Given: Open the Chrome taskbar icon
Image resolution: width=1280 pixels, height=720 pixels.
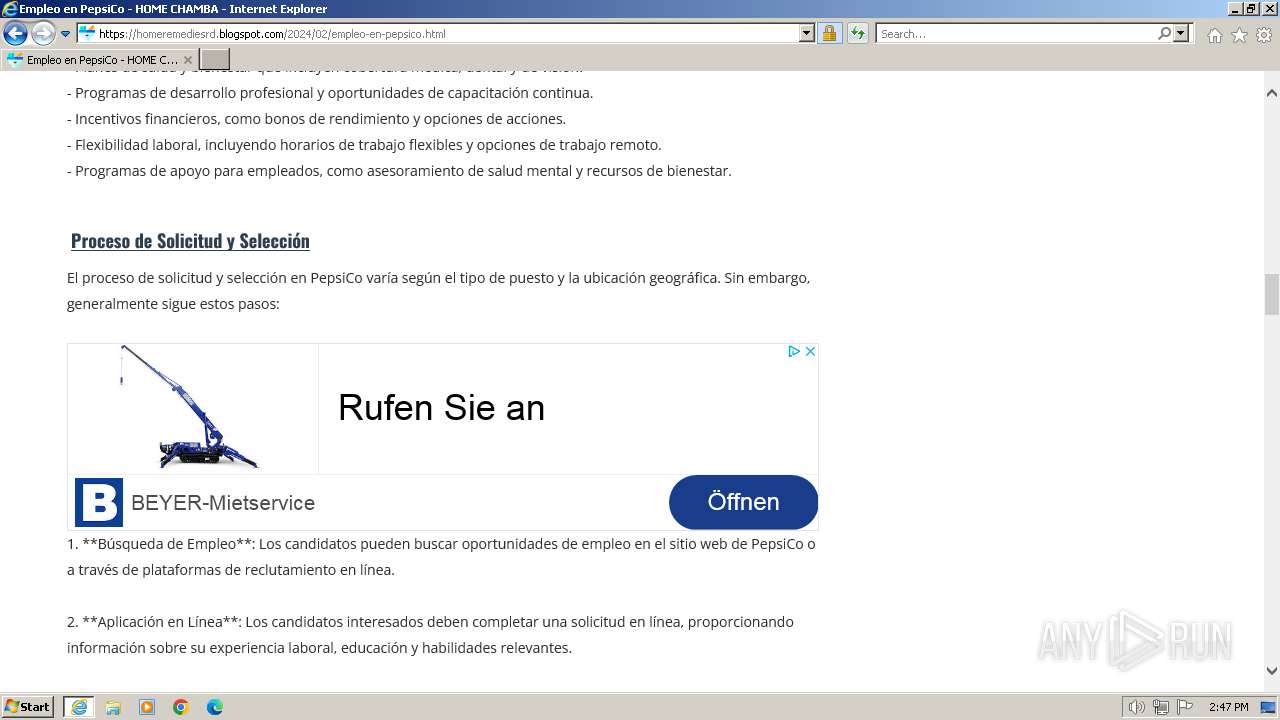Looking at the screenshot, I should click(x=181, y=707).
